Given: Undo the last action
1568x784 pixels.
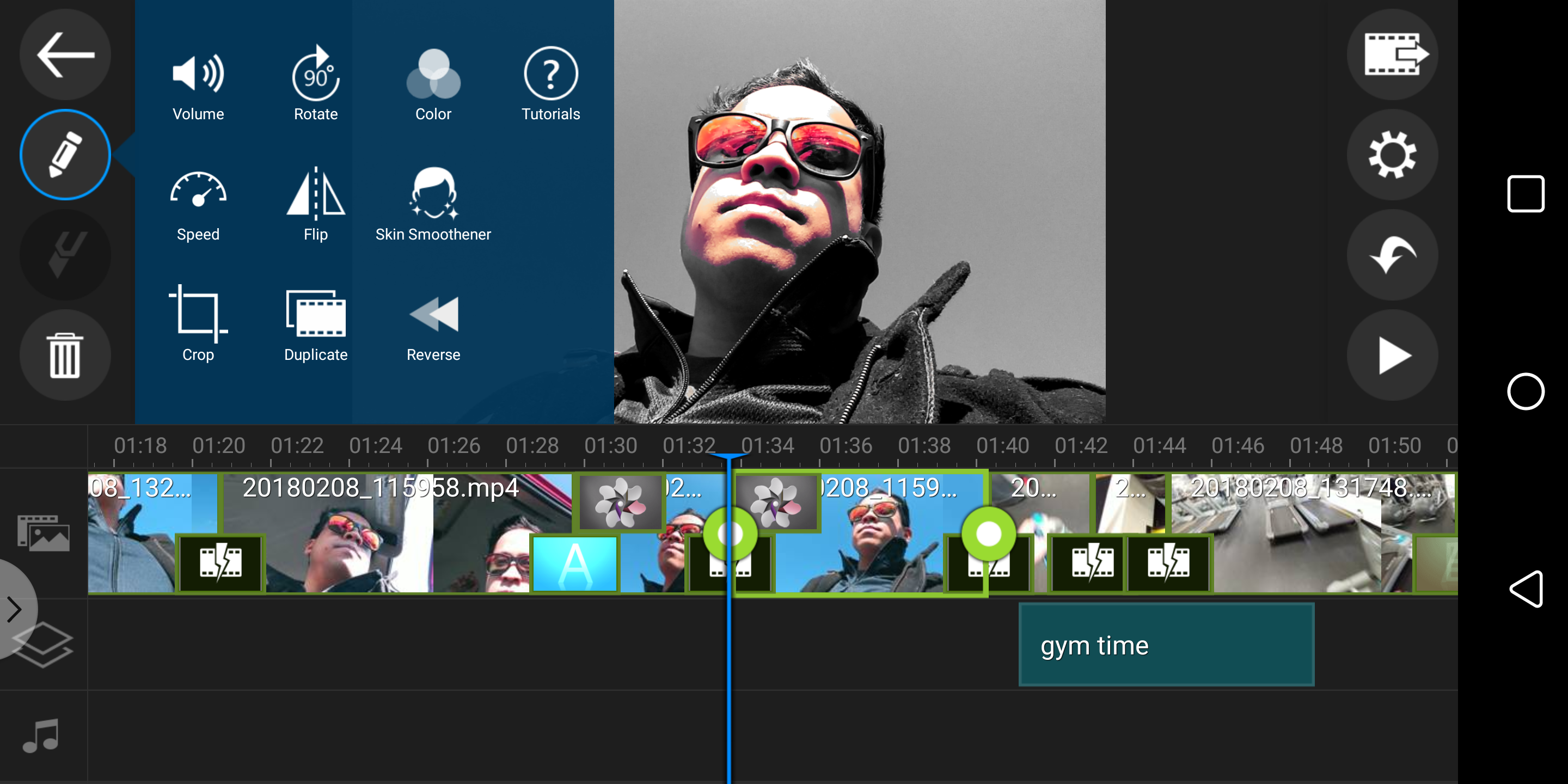Looking at the screenshot, I should point(1392,254).
